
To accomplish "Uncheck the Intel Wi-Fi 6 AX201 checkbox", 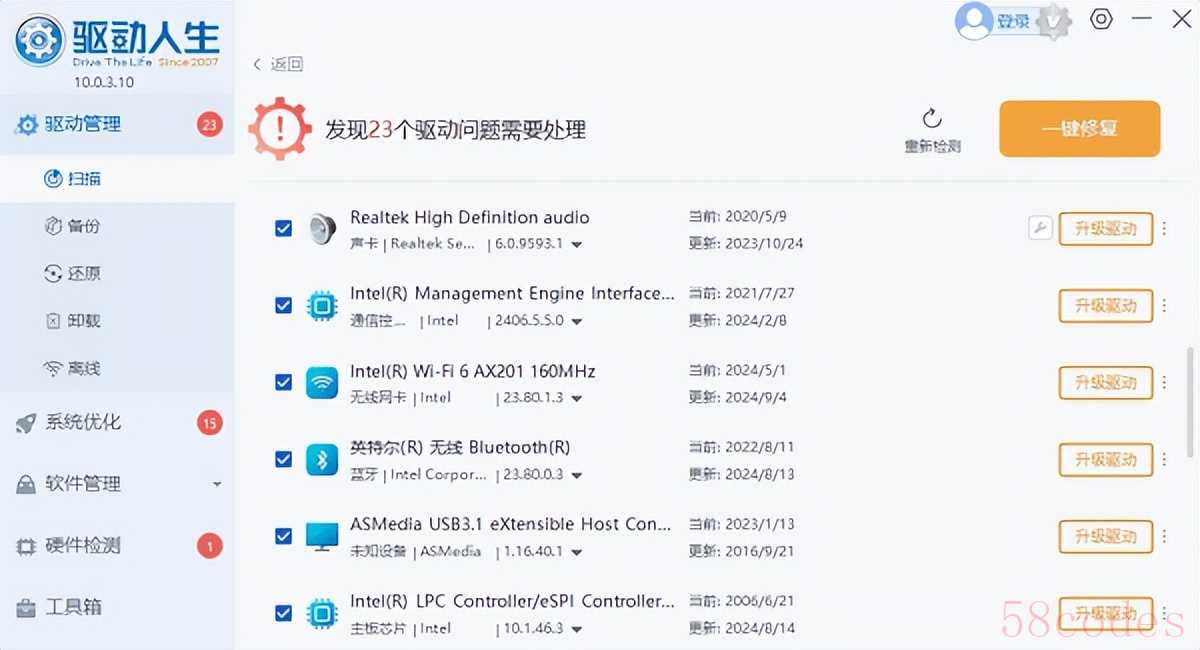I will (283, 382).
